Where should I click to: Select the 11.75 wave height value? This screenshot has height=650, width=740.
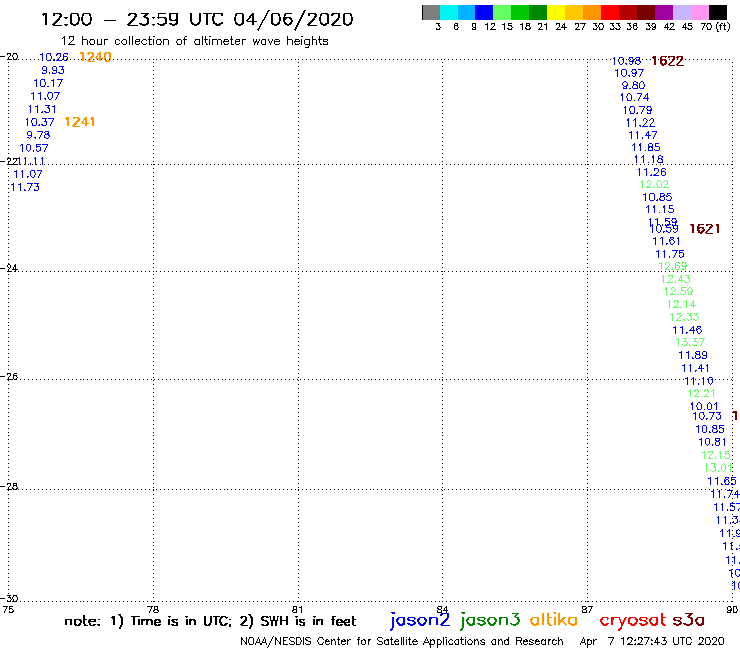click(670, 254)
